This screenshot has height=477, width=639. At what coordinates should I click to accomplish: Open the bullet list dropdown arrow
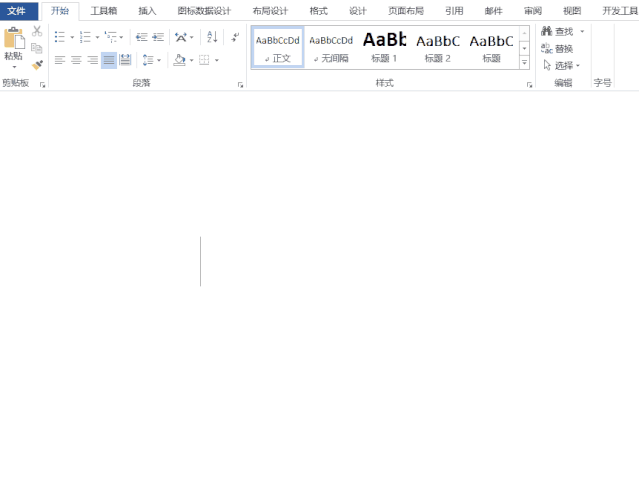tap(72, 38)
